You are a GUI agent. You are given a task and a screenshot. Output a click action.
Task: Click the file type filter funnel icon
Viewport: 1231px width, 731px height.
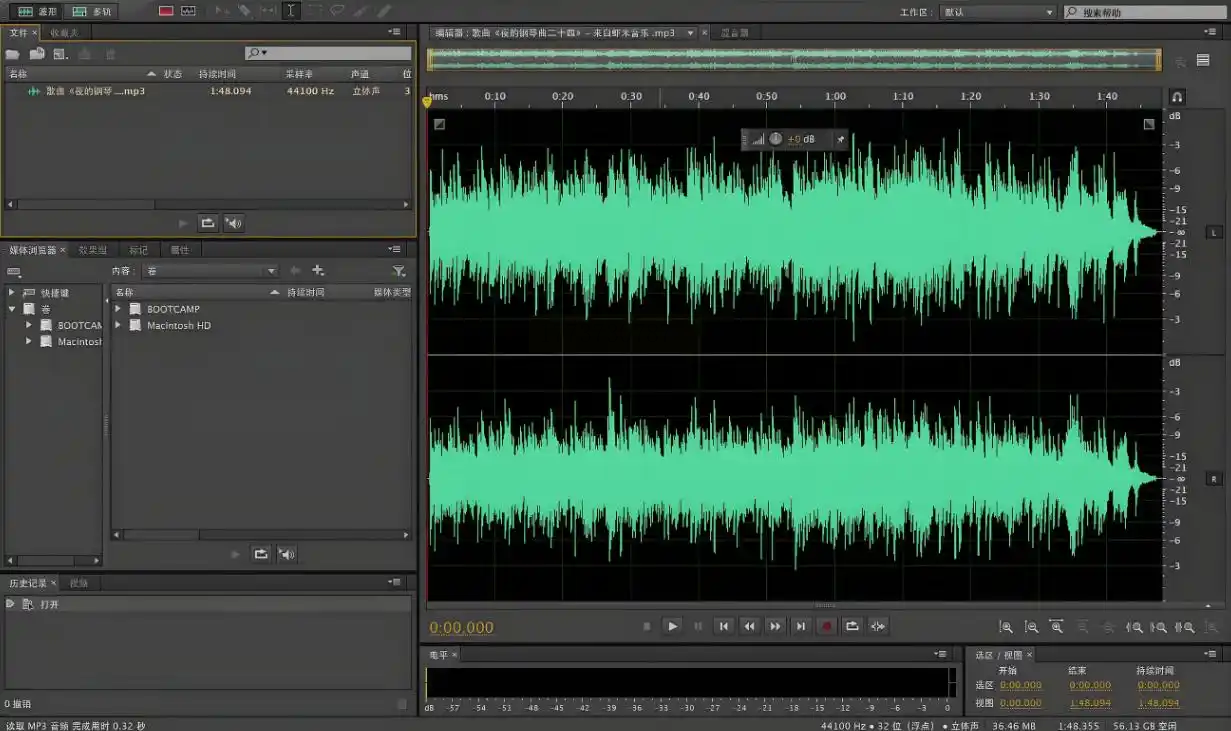[x=399, y=271]
